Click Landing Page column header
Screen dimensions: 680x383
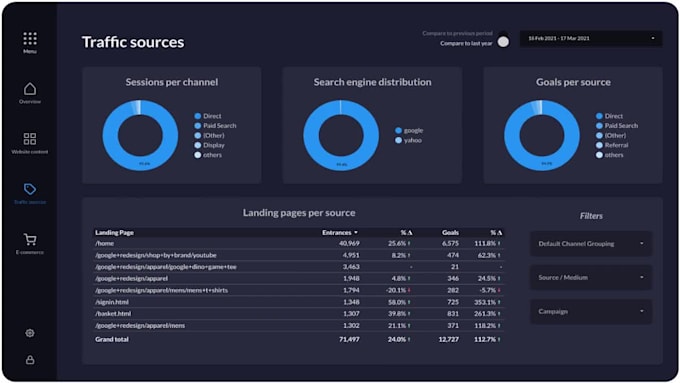point(114,233)
